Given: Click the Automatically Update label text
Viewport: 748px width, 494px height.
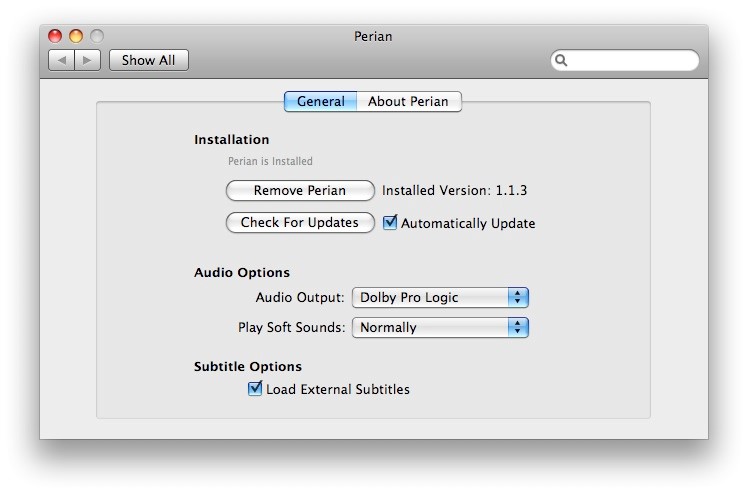Looking at the screenshot, I should [468, 223].
